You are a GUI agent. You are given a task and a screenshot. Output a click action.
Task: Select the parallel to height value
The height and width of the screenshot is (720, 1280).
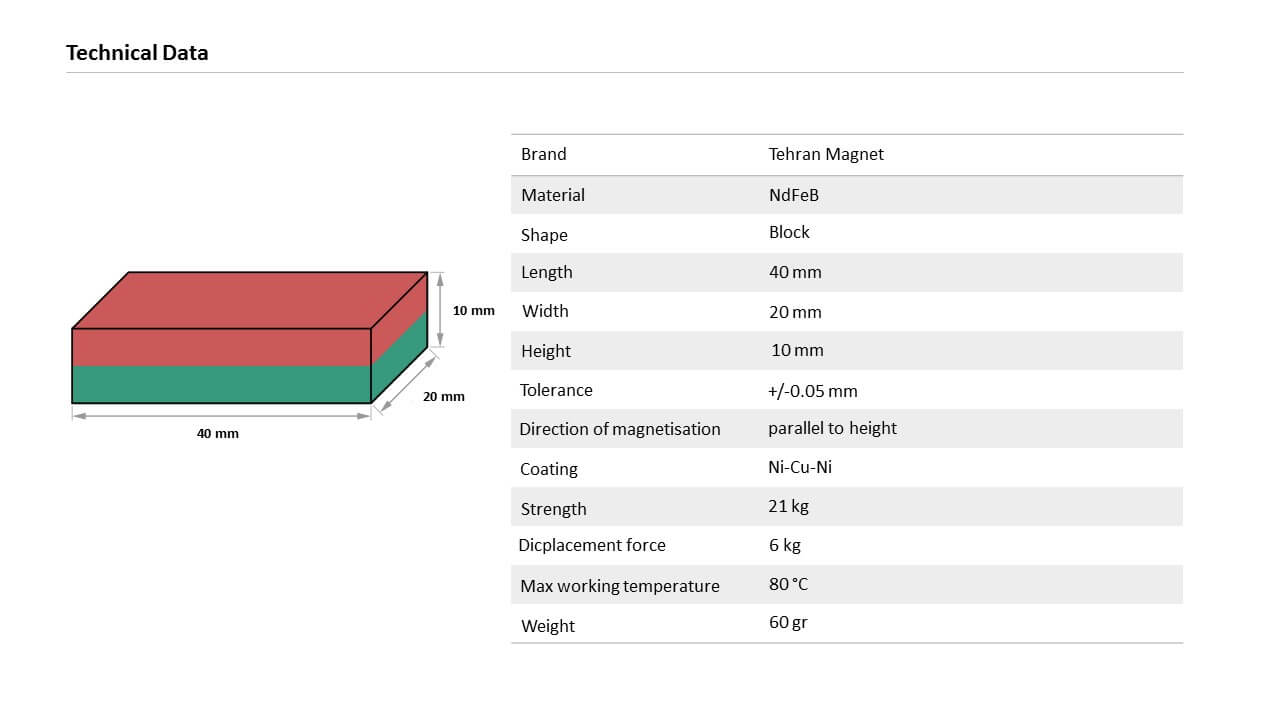[832, 428]
